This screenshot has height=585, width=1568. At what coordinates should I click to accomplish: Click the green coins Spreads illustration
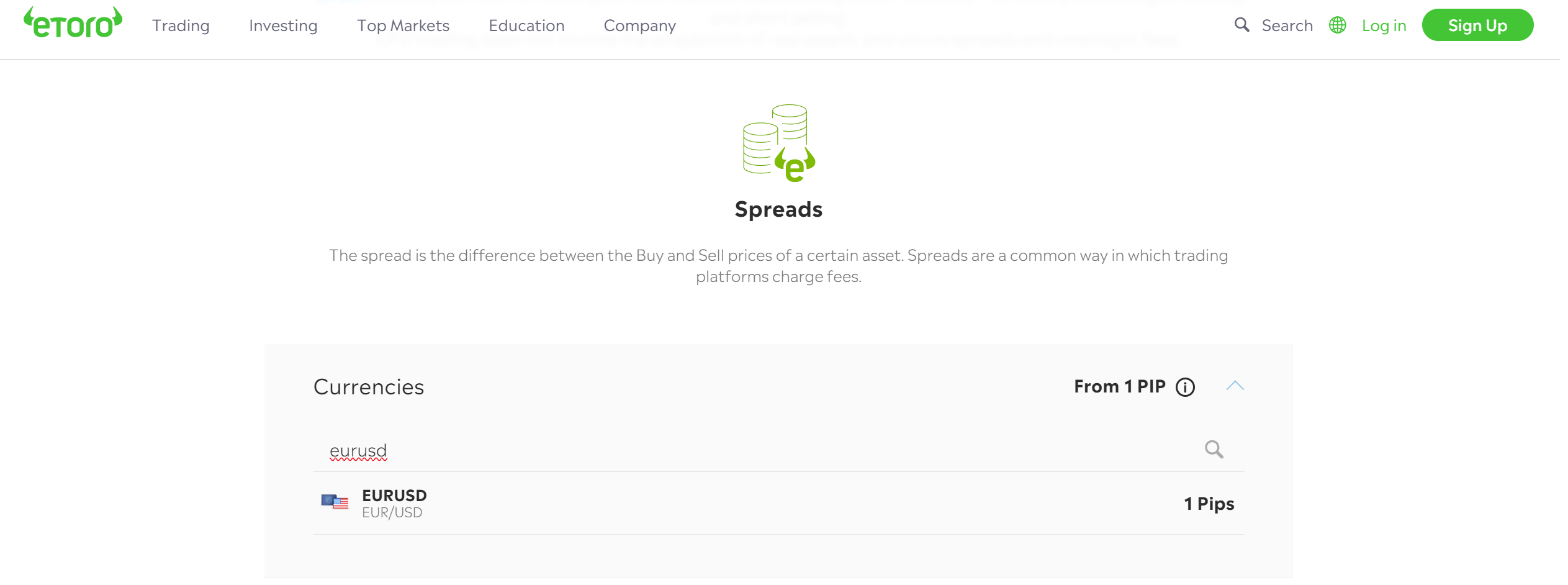click(x=777, y=143)
